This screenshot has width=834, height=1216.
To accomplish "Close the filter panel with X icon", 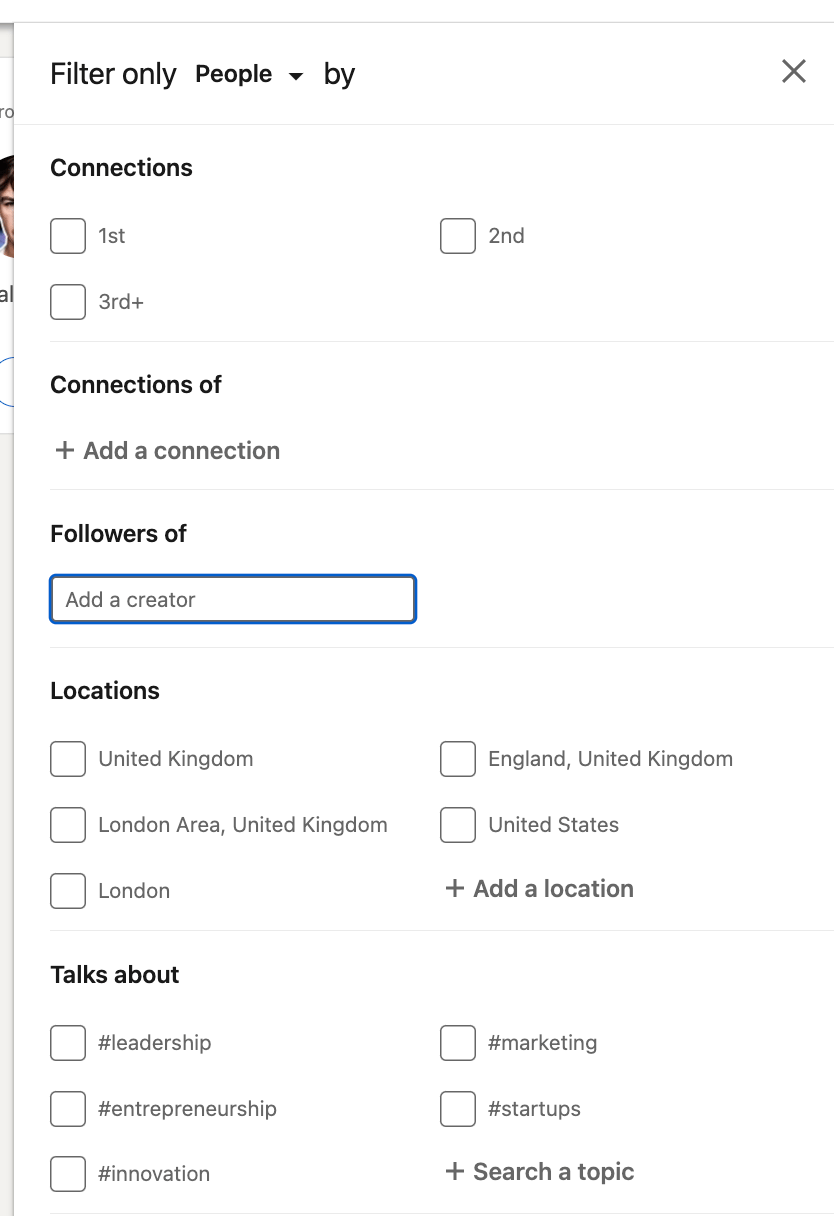I will coord(793,71).
